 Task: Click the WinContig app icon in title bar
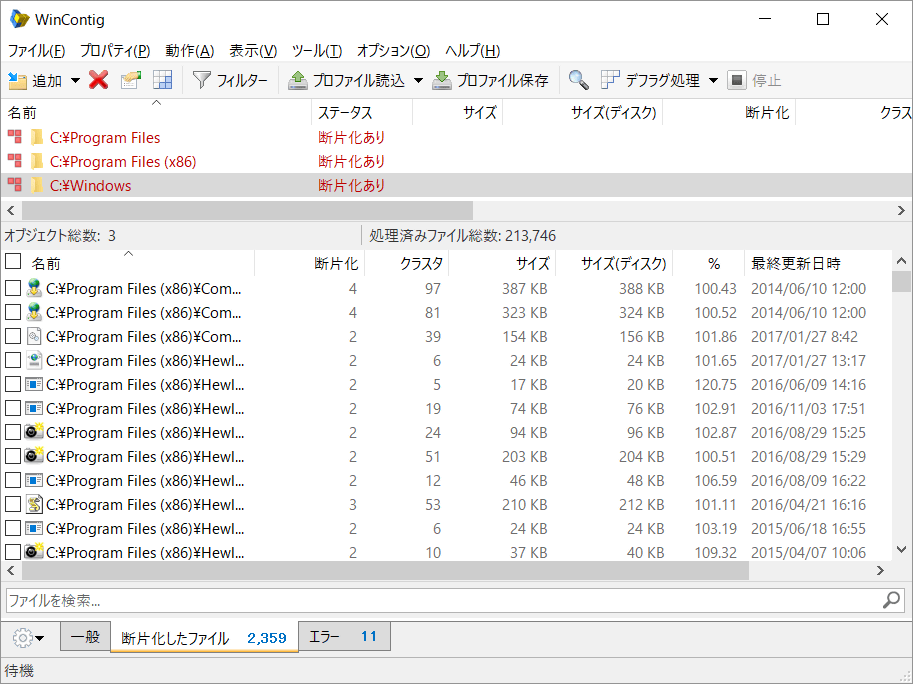tap(19, 19)
